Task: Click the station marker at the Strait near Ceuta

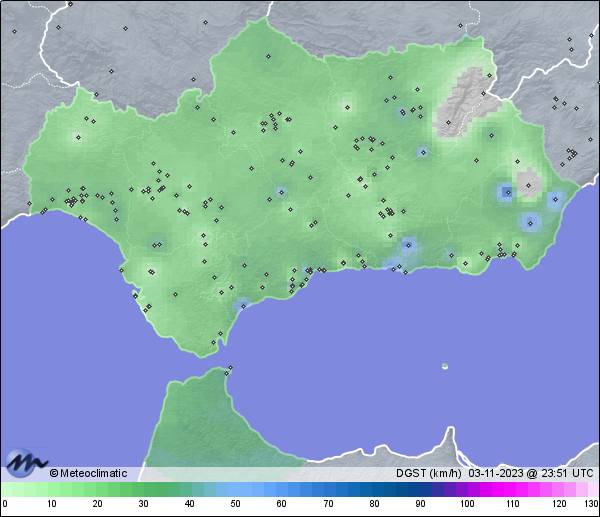Action: point(230,368)
